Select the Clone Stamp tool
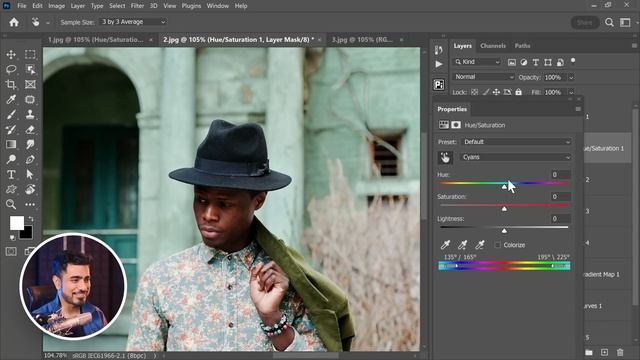The image size is (640, 360). coord(30,115)
